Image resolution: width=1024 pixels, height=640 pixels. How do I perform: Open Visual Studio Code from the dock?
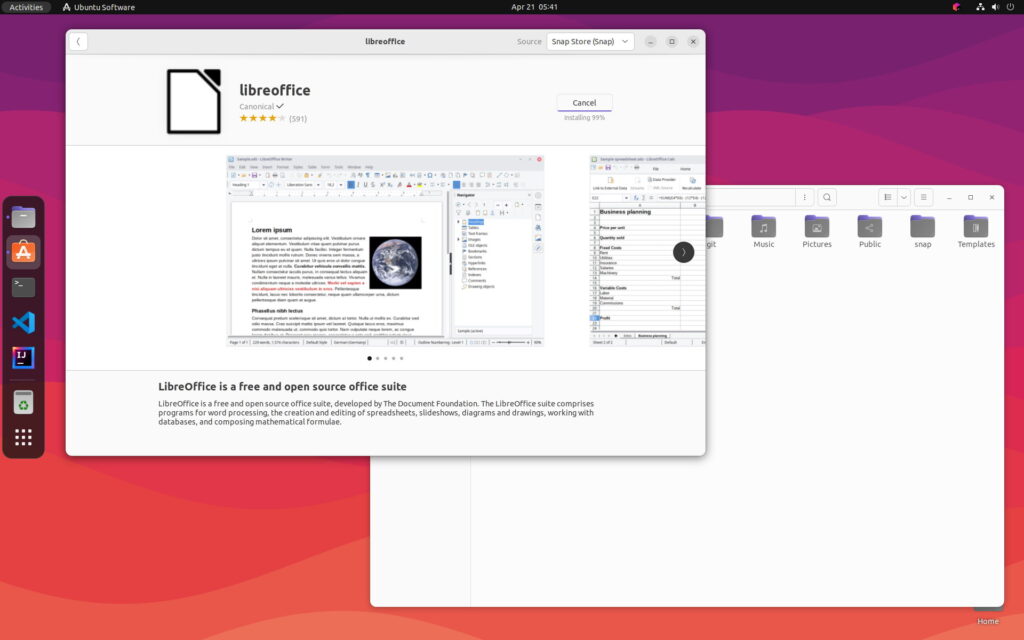pyautogui.click(x=23, y=322)
